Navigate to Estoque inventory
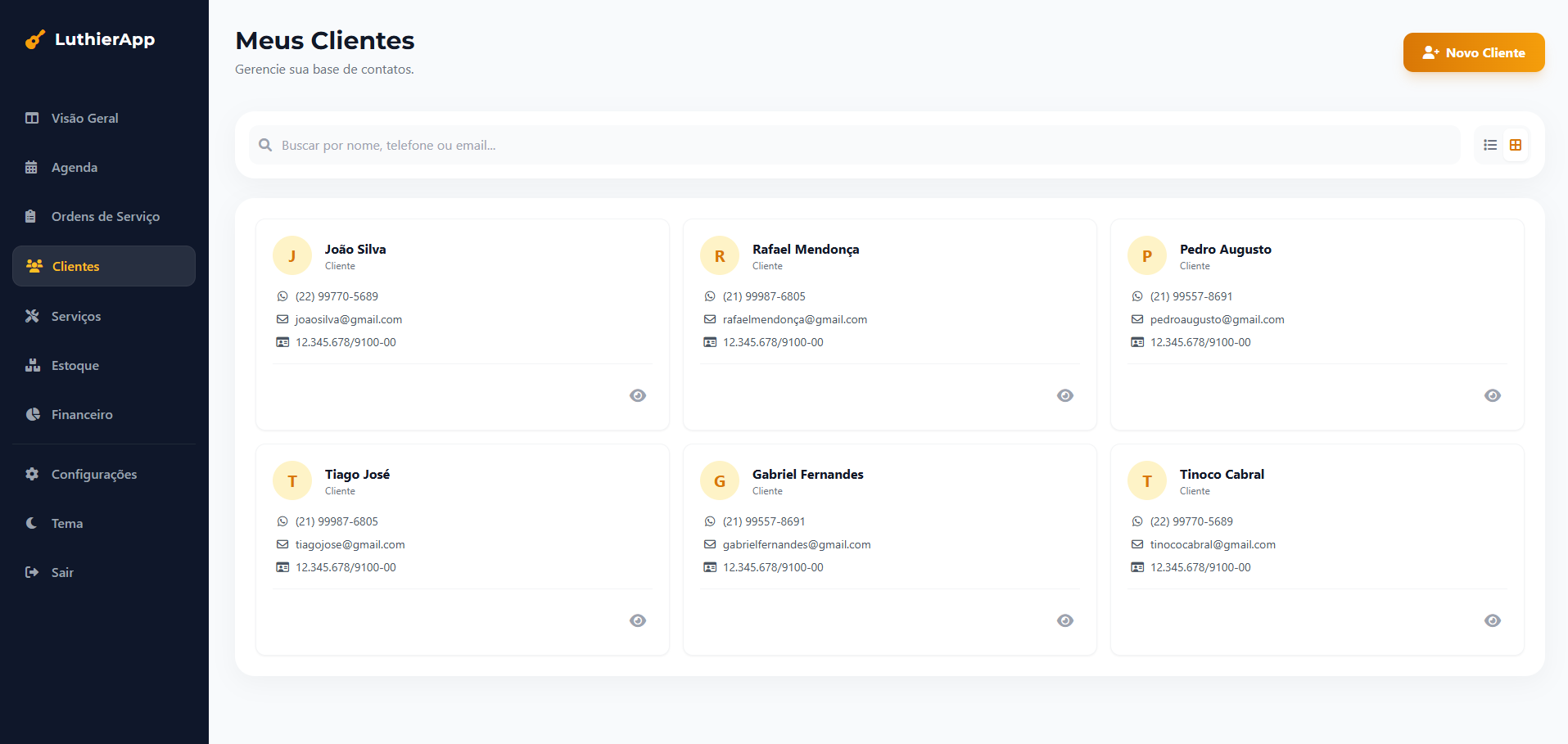 (75, 366)
